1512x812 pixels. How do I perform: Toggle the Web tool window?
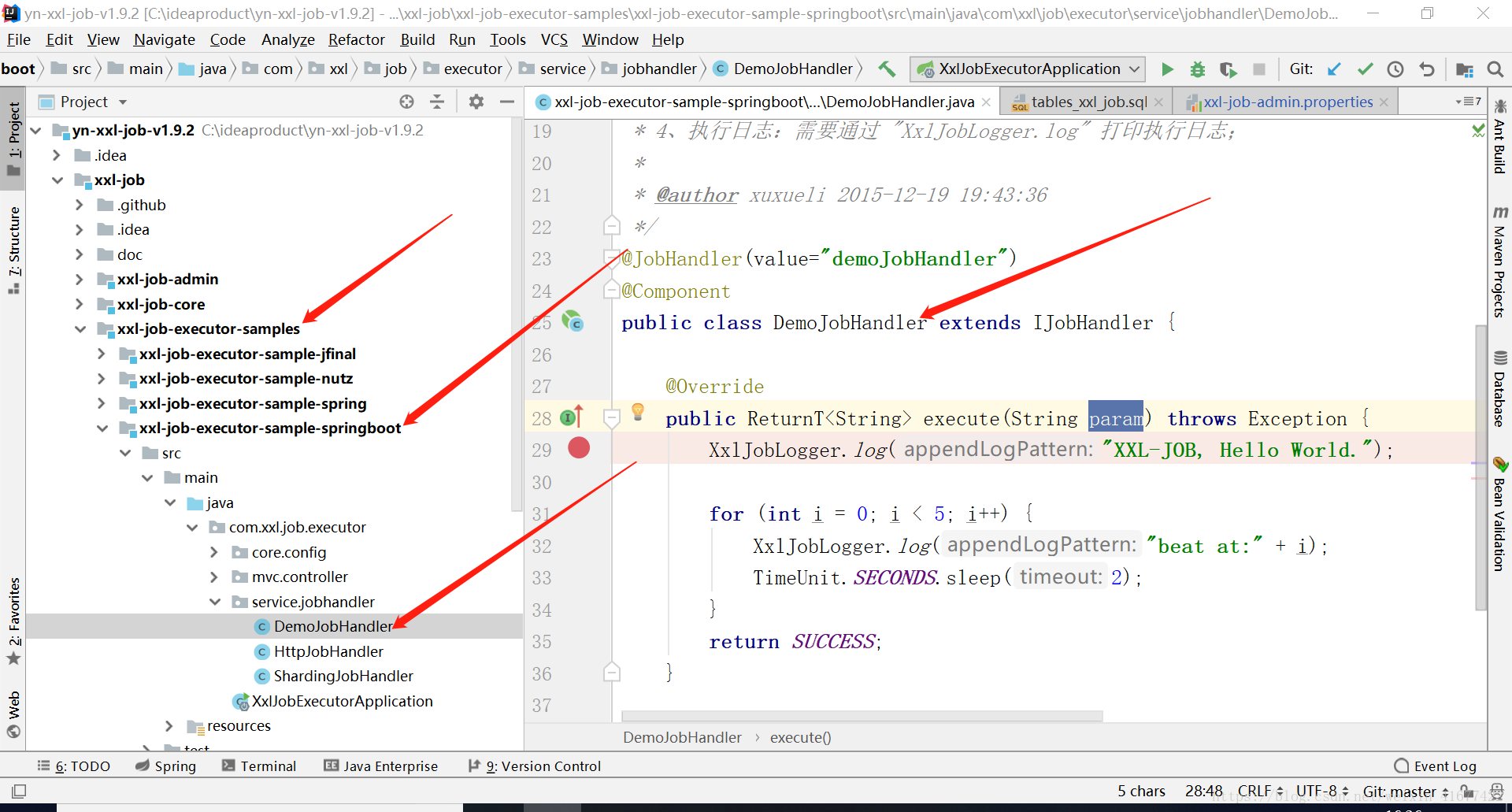(x=13, y=715)
